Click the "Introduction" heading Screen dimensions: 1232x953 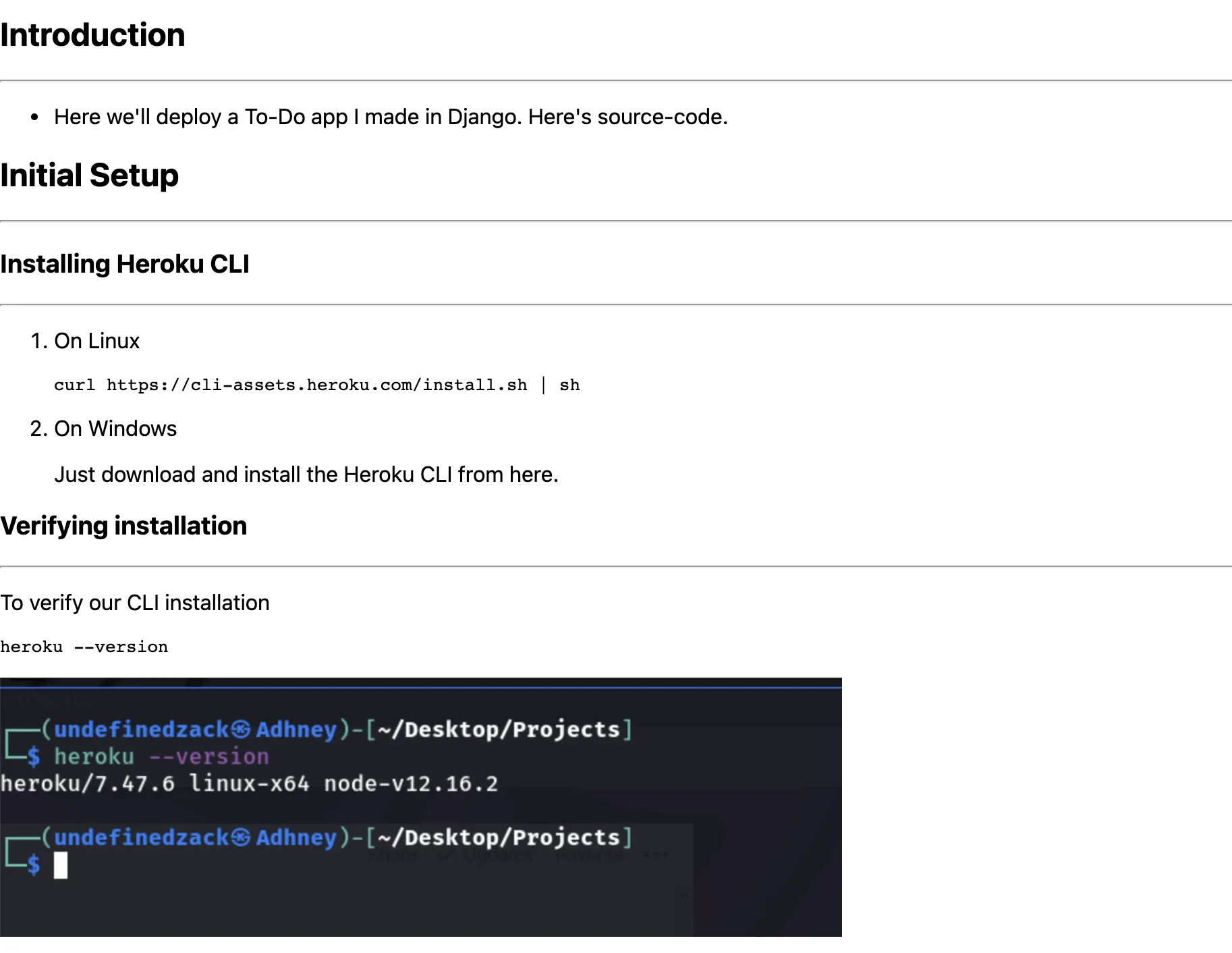pyautogui.click(x=92, y=35)
